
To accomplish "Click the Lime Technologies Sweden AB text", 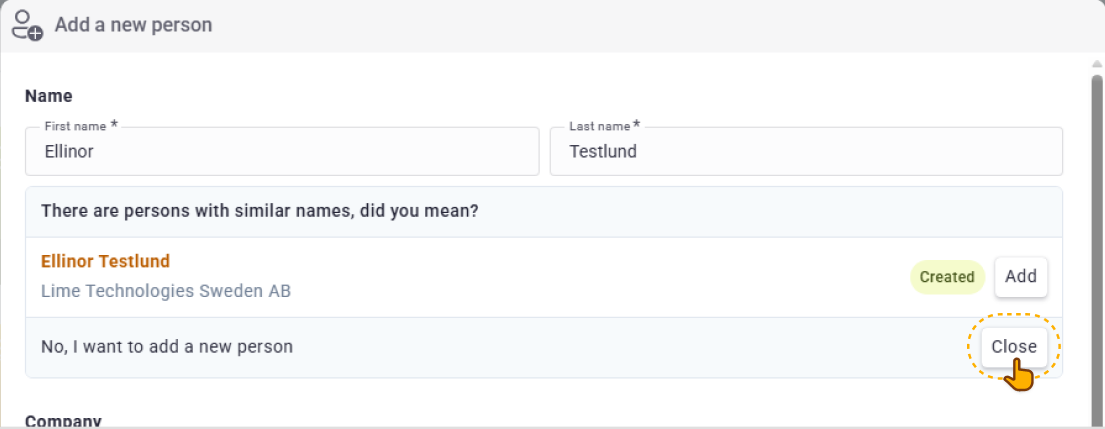I will (x=166, y=291).
